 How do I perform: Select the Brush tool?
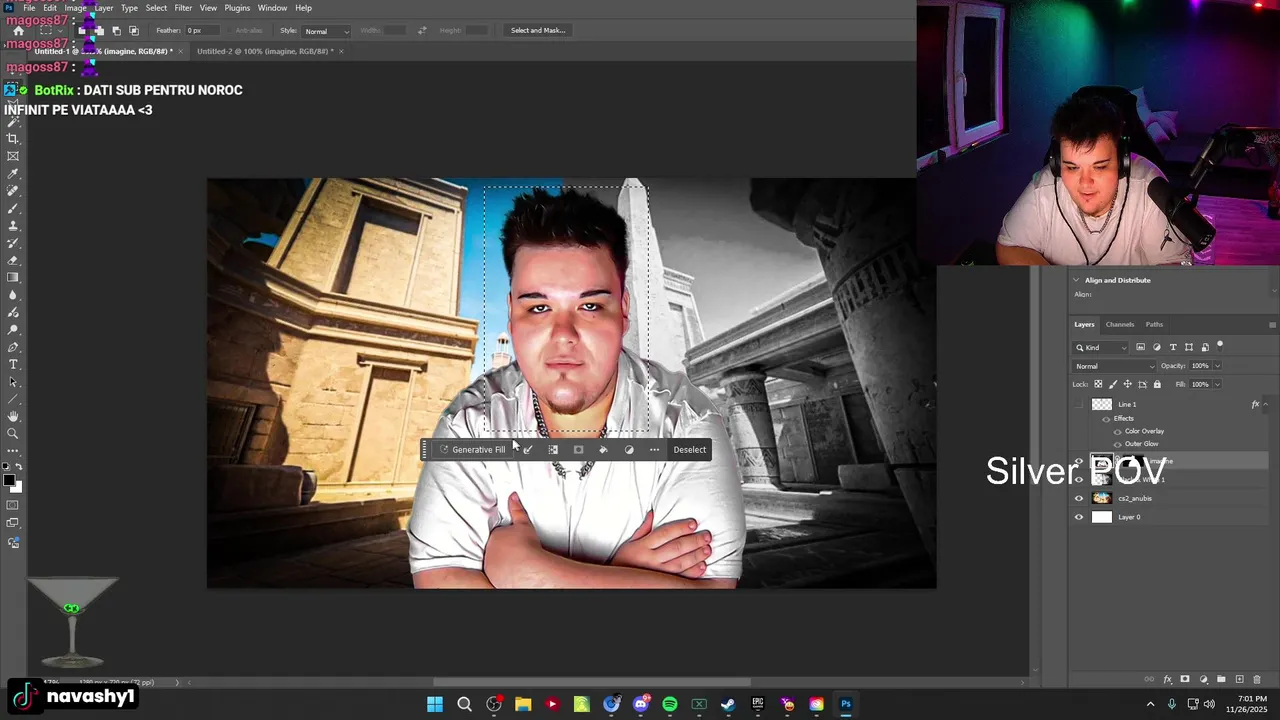[13, 208]
